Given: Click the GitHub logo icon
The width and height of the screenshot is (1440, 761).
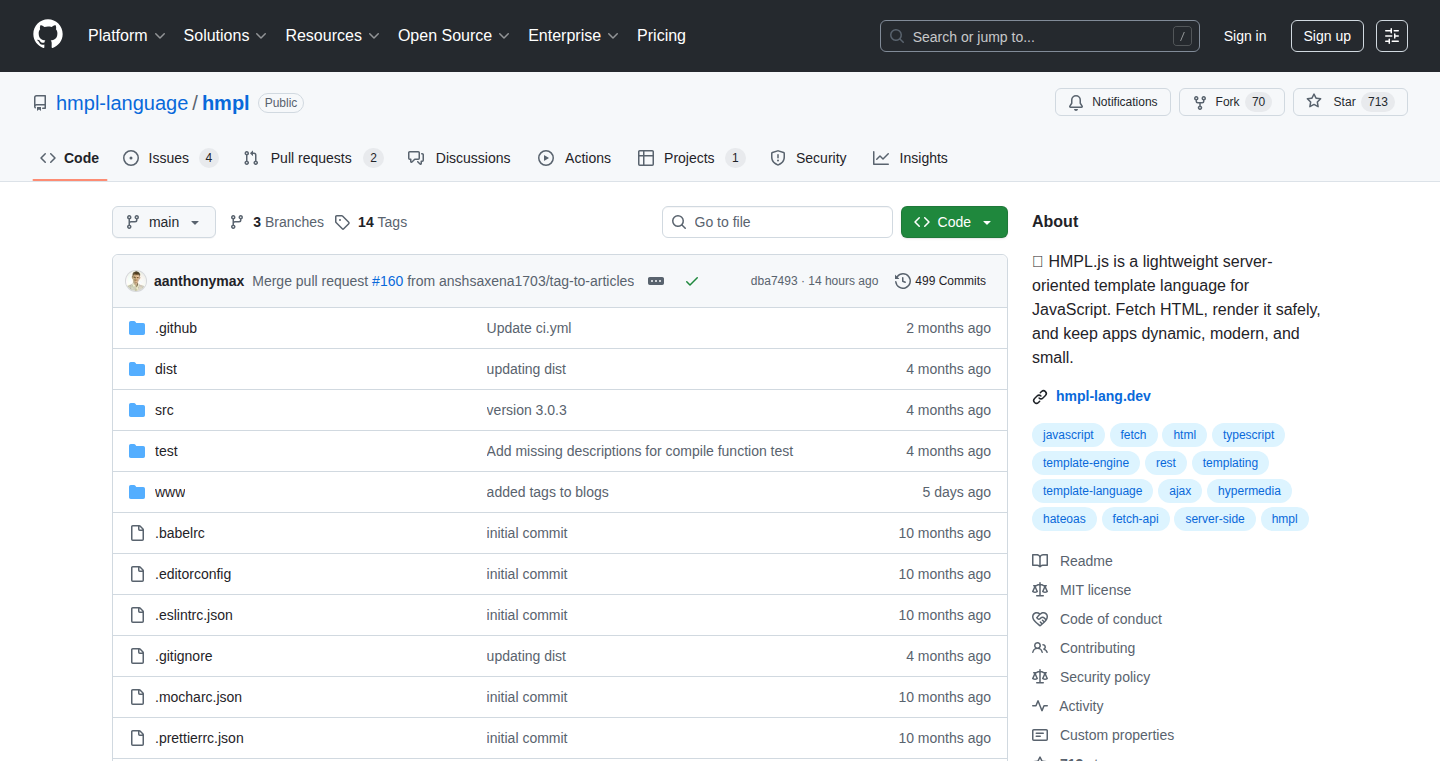Looking at the screenshot, I should [x=48, y=35].
